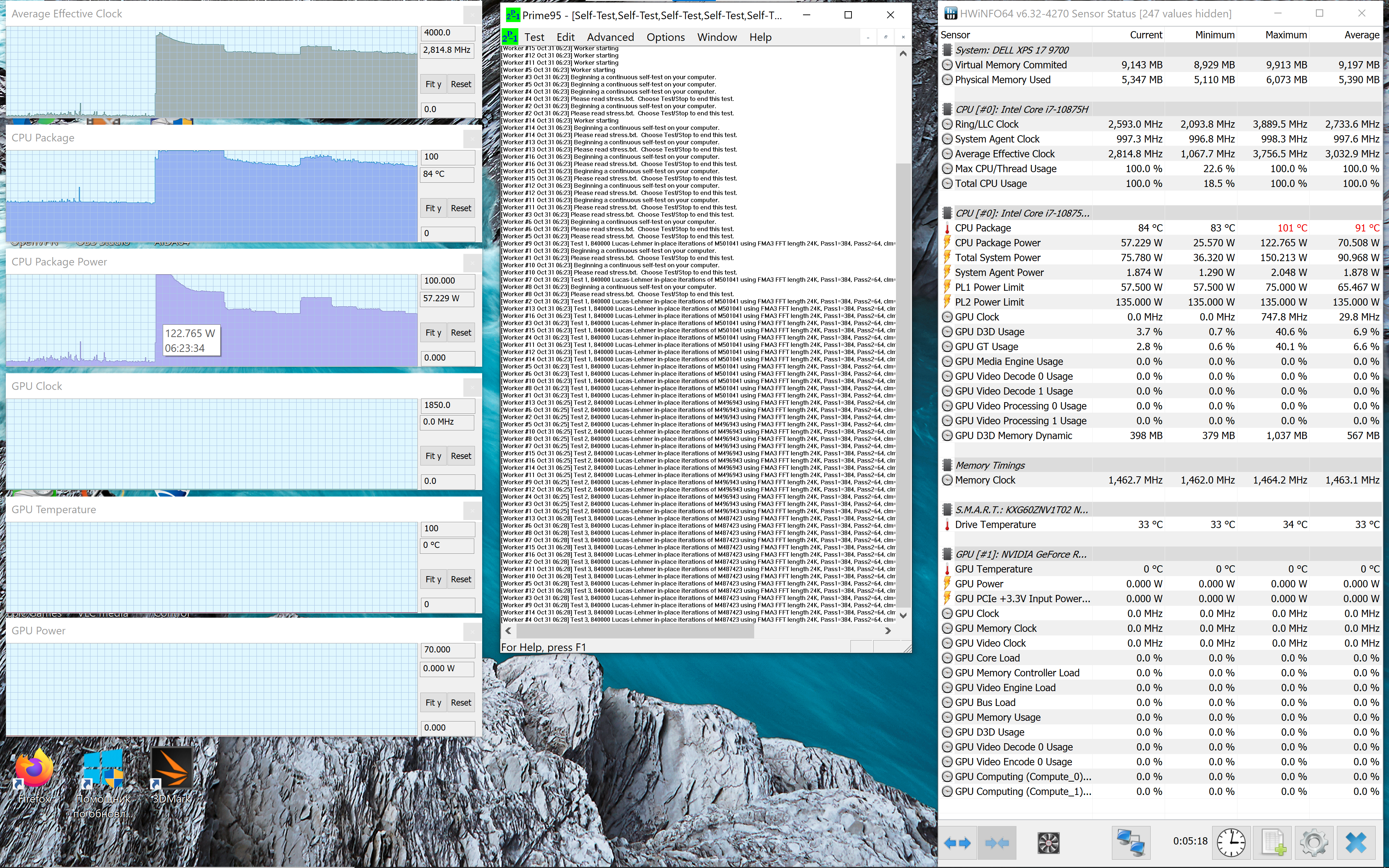
Task: Open HWiNFO fan control icon
Action: point(1049,843)
